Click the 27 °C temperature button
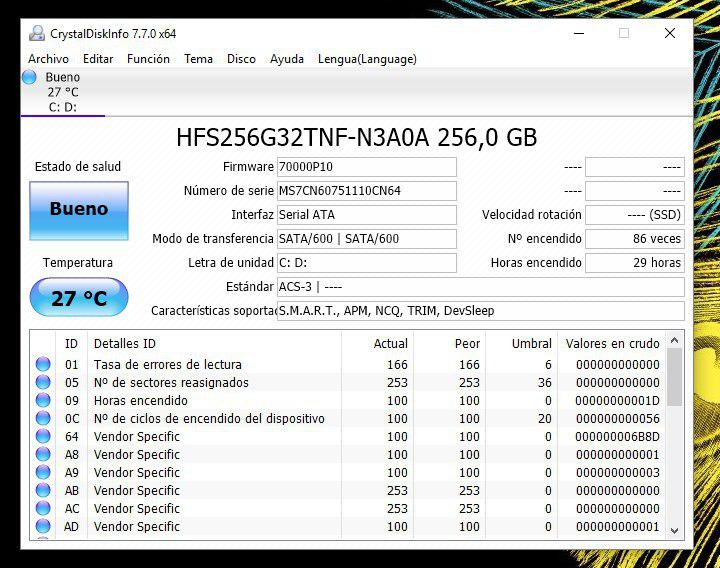This screenshot has width=720, height=568. [x=79, y=297]
